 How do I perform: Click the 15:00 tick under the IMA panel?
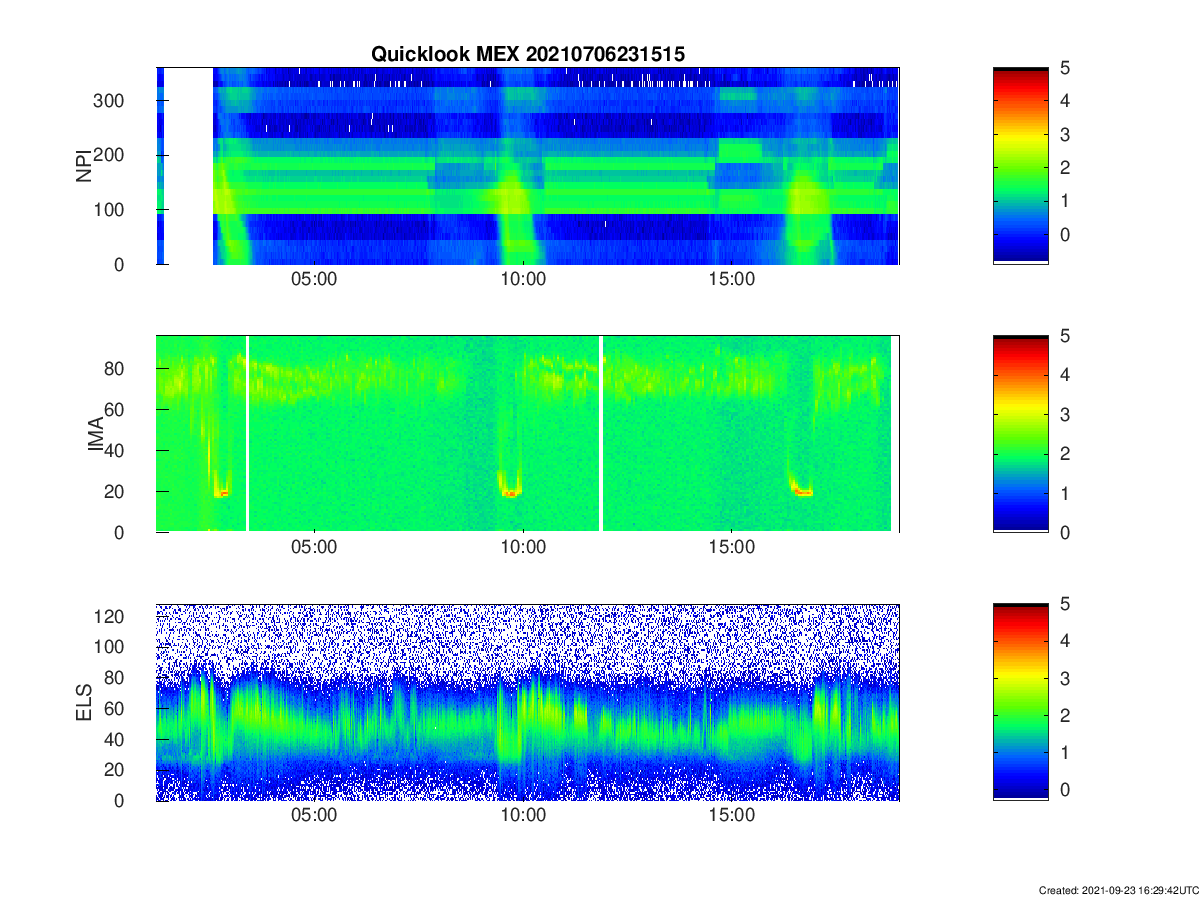(x=732, y=549)
